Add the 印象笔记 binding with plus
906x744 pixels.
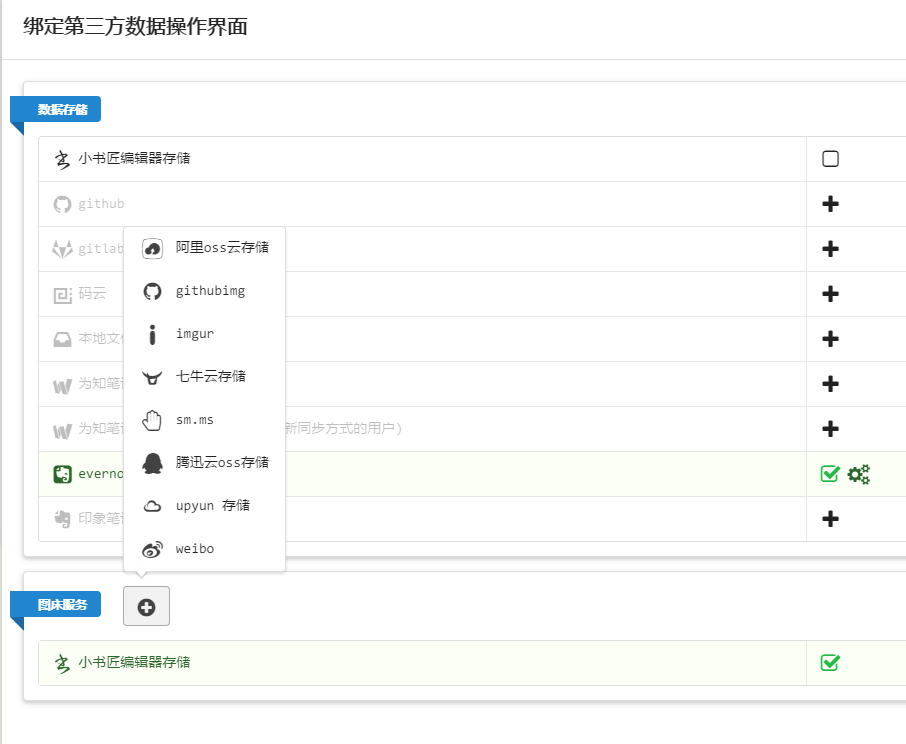[830, 519]
